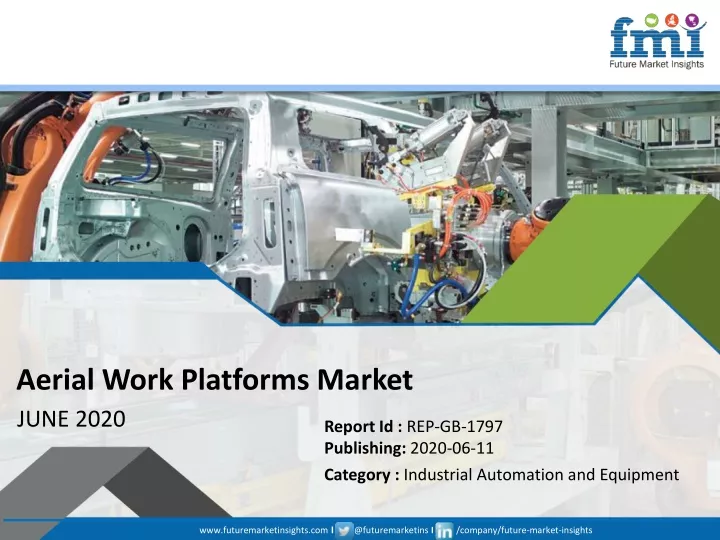720x540 pixels.
Task: Click the FMI Future Market Insights logo
Action: pyautogui.click(x=657, y=41)
